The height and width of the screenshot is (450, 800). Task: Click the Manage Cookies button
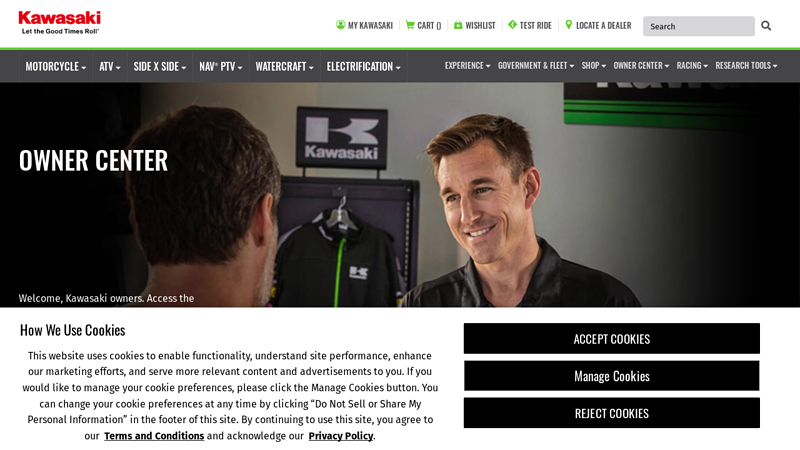tap(612, 376)
